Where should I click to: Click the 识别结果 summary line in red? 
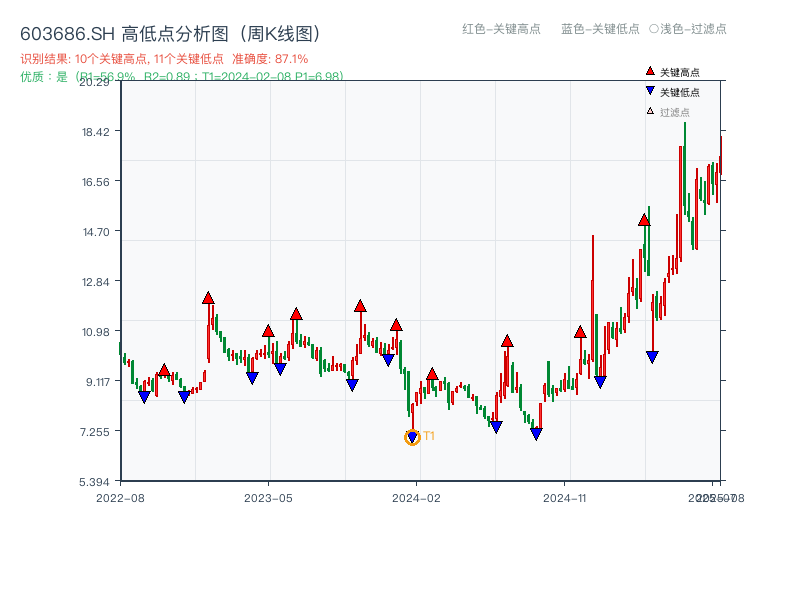(164, 59)
